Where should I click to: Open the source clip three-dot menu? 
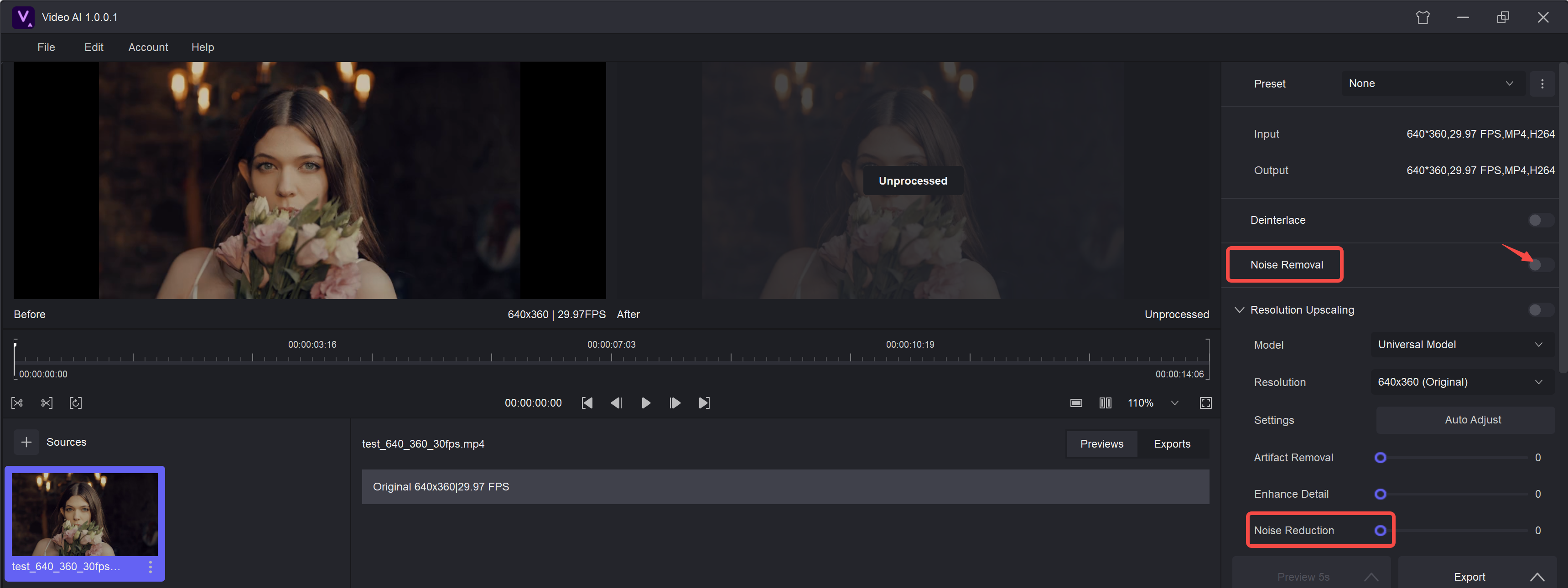click(x=151, y=567)
